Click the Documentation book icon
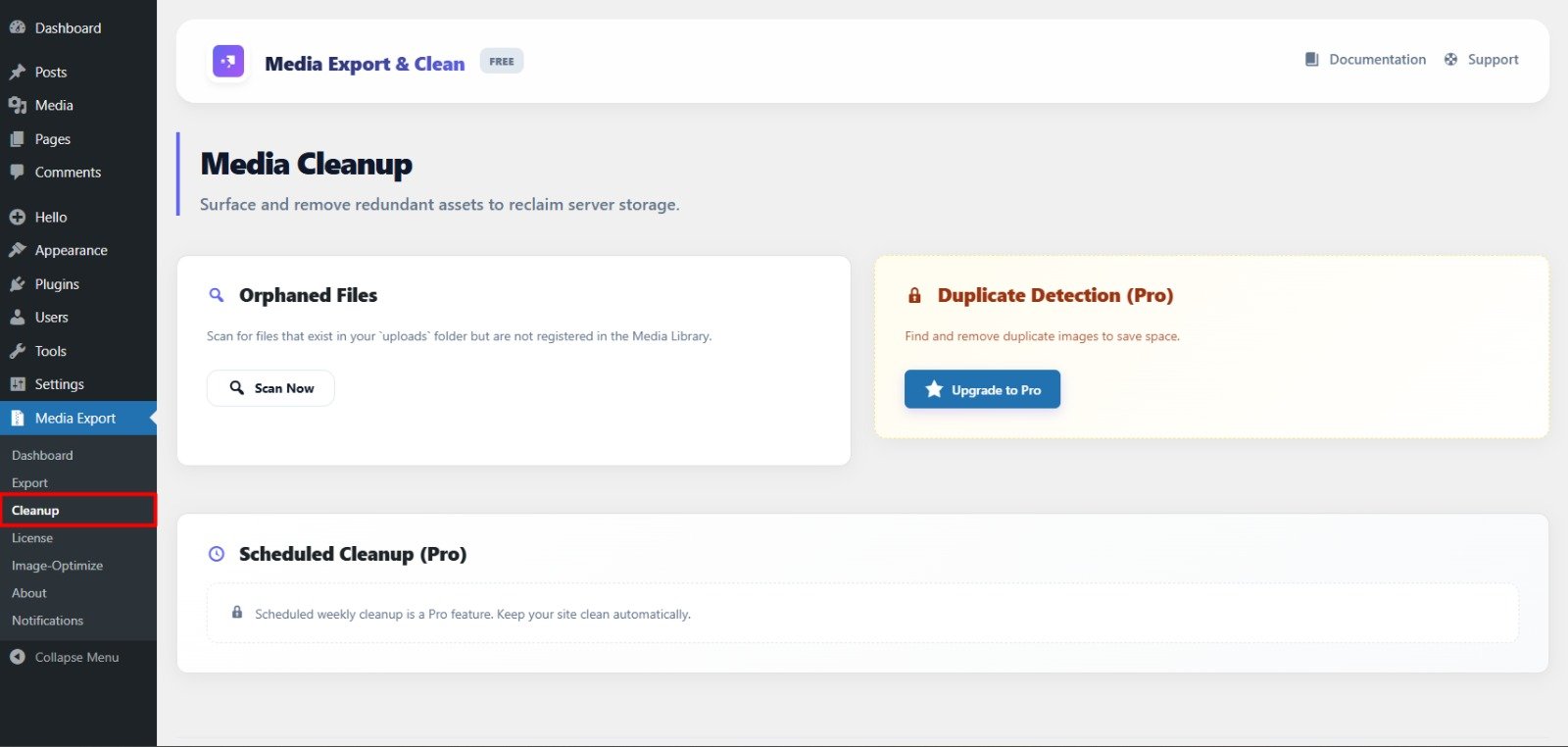 [x=1311, y=60]
